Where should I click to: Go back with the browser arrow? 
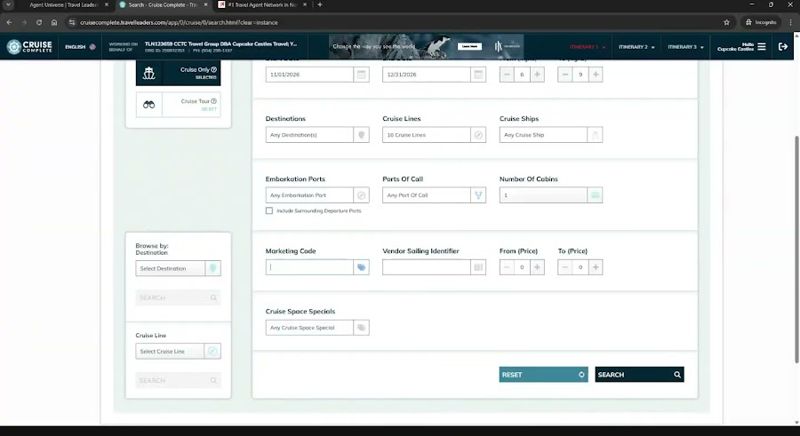tap(9, 22)
